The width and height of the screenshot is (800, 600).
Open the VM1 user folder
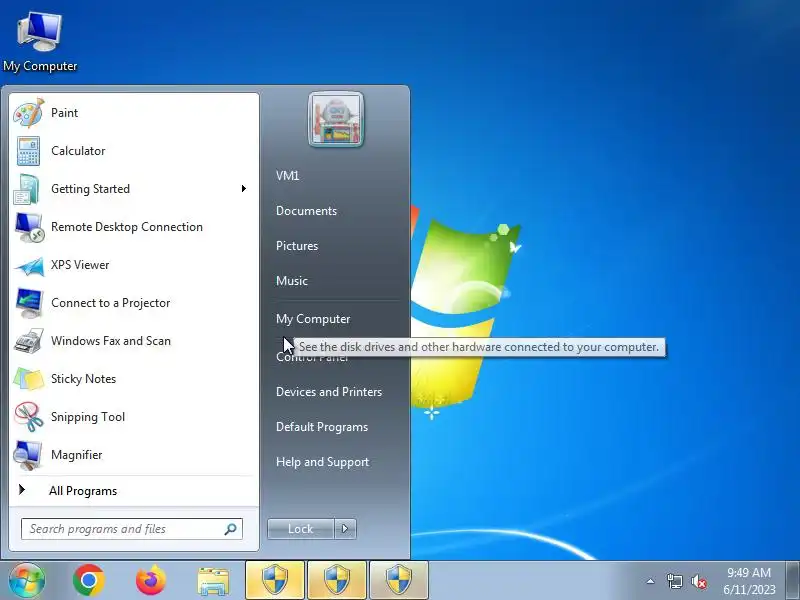tap(287, 176)
